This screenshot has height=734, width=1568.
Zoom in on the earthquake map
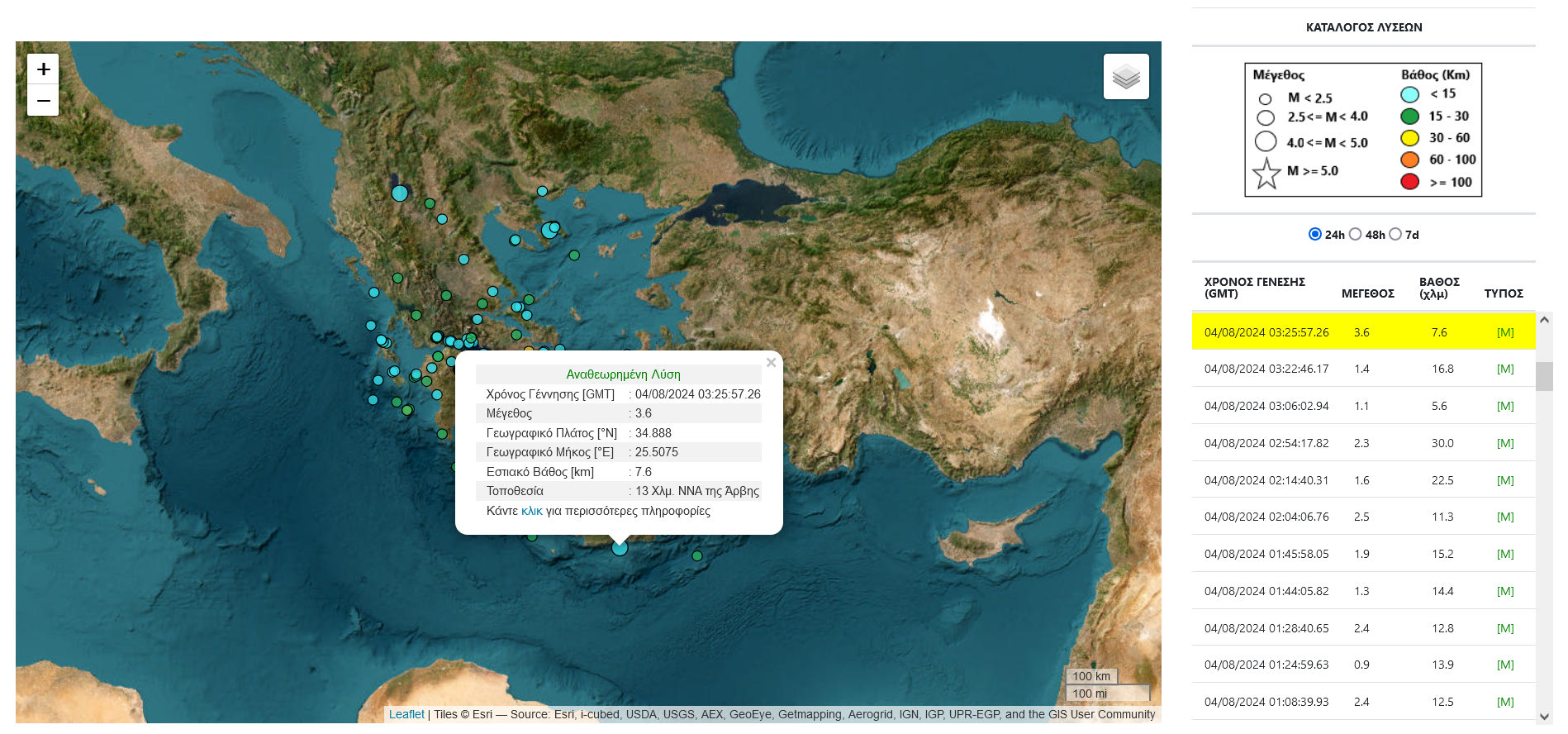coord(43,69)
